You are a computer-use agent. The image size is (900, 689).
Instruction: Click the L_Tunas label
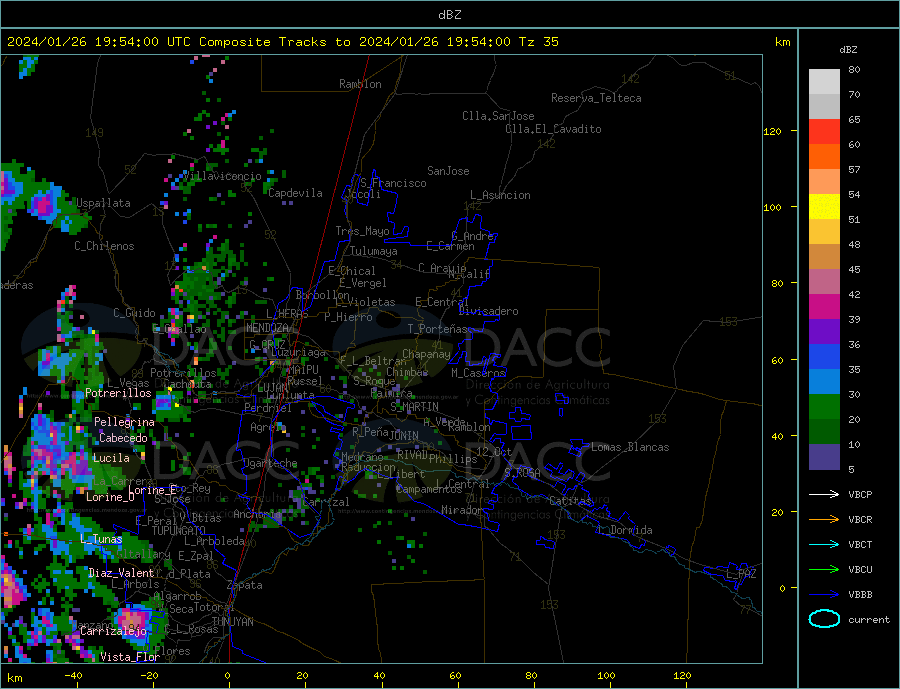tap(101, 539)
